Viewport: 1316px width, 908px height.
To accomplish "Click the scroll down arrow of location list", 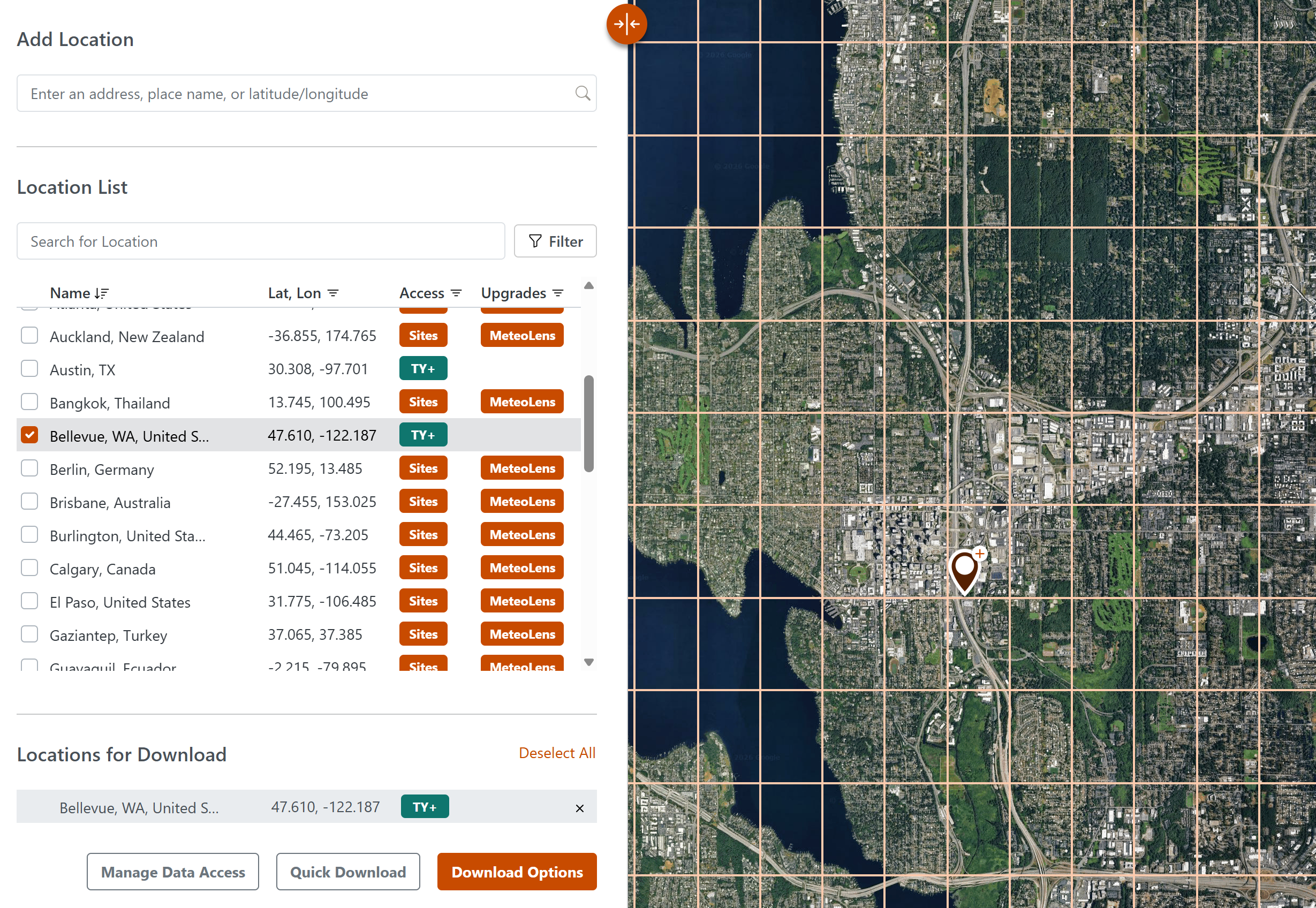I will tap(589, 662).
